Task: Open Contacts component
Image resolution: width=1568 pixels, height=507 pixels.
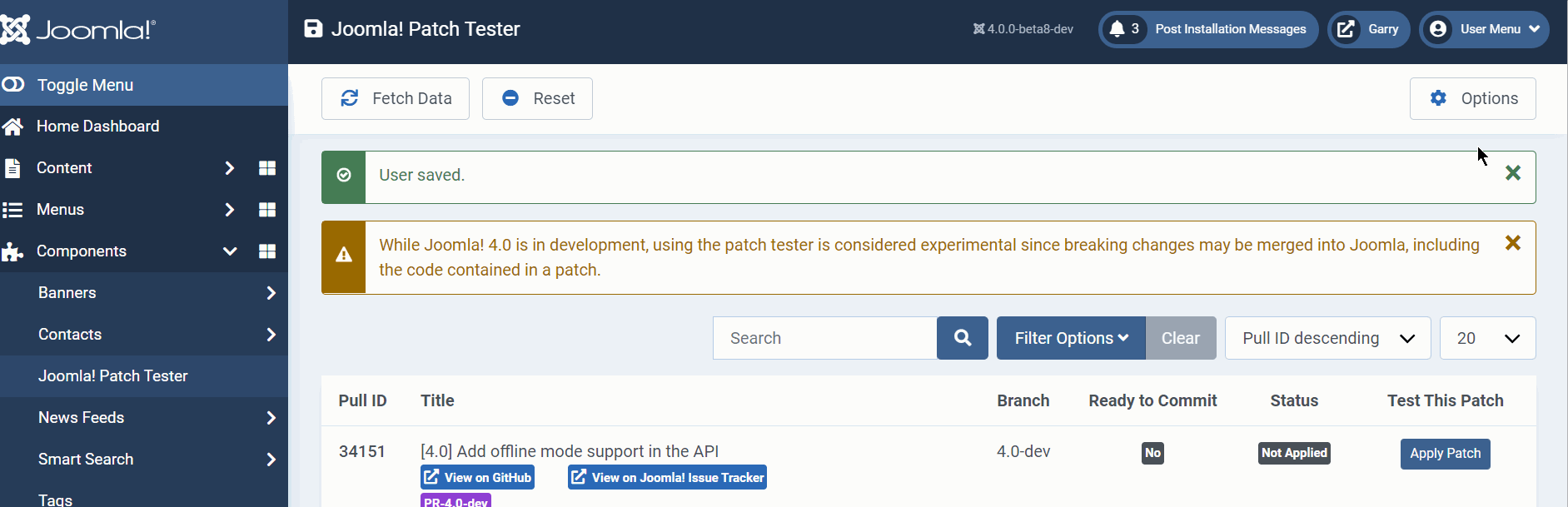Action: [x=70, y=335]
